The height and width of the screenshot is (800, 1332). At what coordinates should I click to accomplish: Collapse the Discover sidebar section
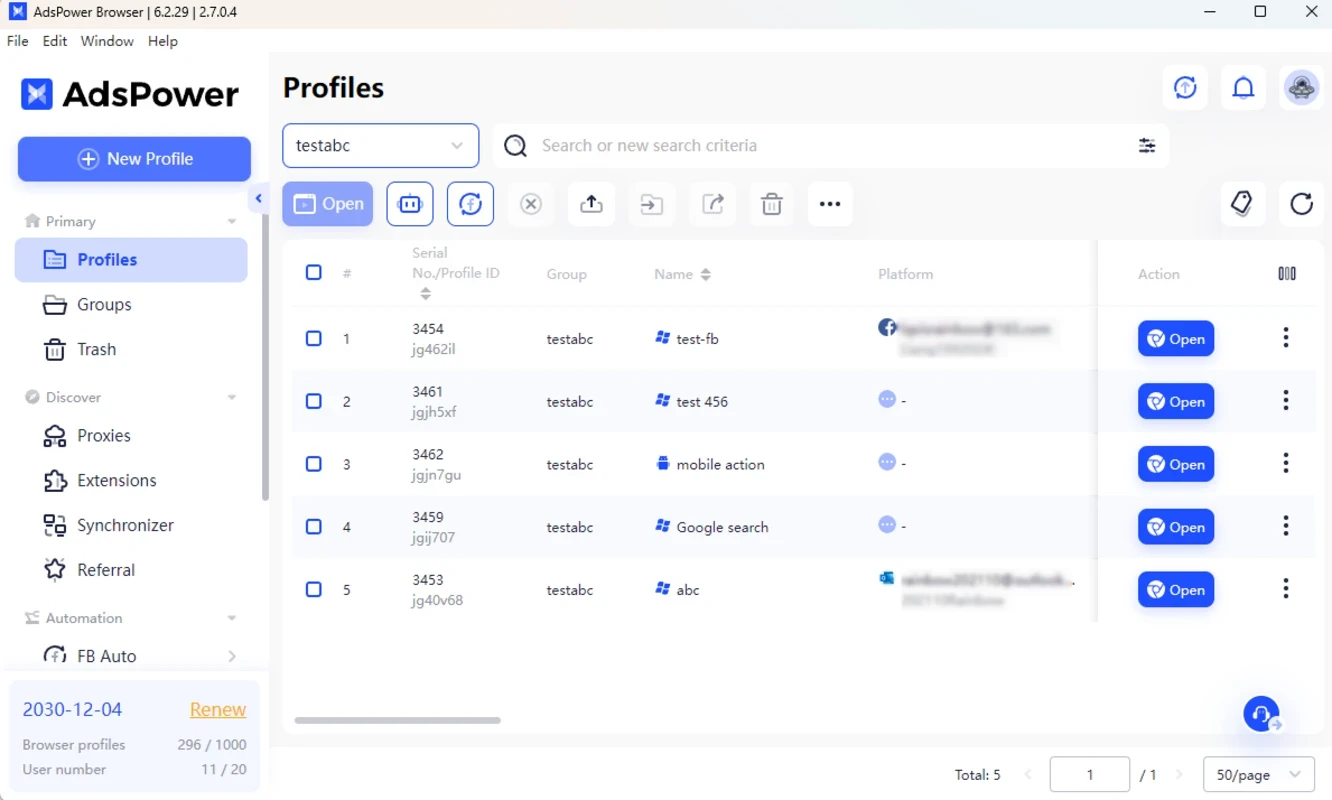pos(232,397)
